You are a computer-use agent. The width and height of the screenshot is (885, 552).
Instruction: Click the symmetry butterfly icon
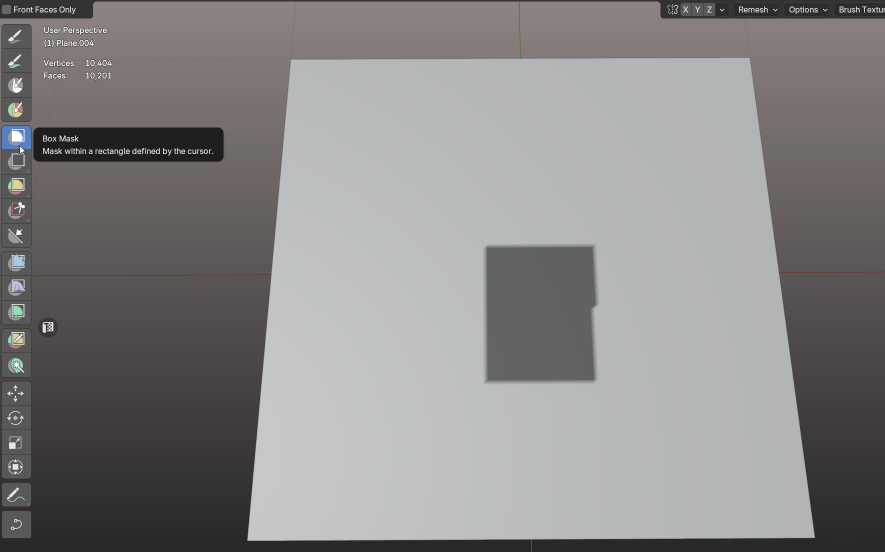coord(672,10)
